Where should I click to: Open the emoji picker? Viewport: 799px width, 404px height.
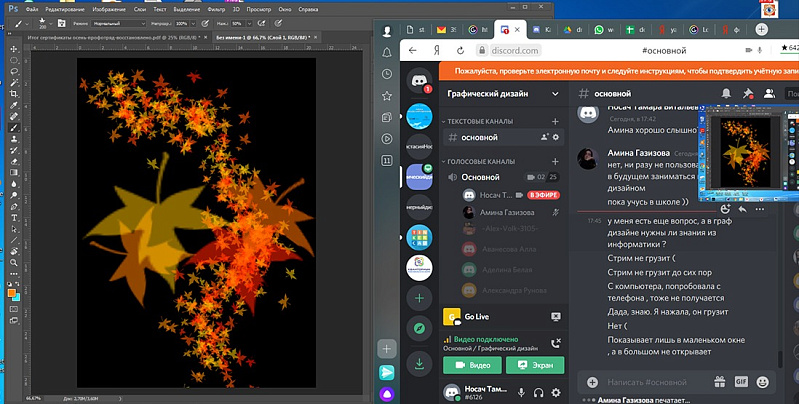point(762,382)
